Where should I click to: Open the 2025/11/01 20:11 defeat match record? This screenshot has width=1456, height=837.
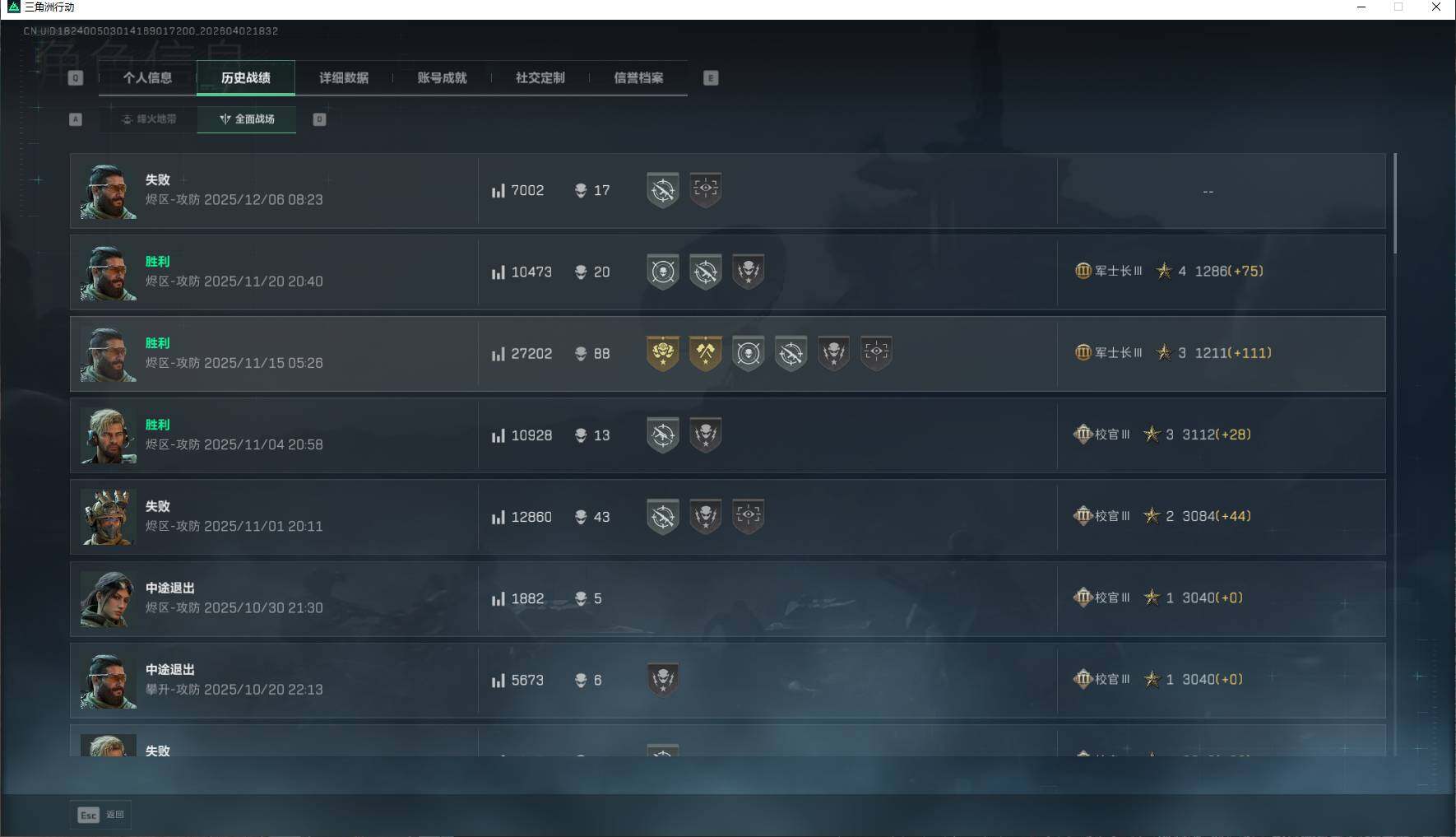tap(727, 517)
